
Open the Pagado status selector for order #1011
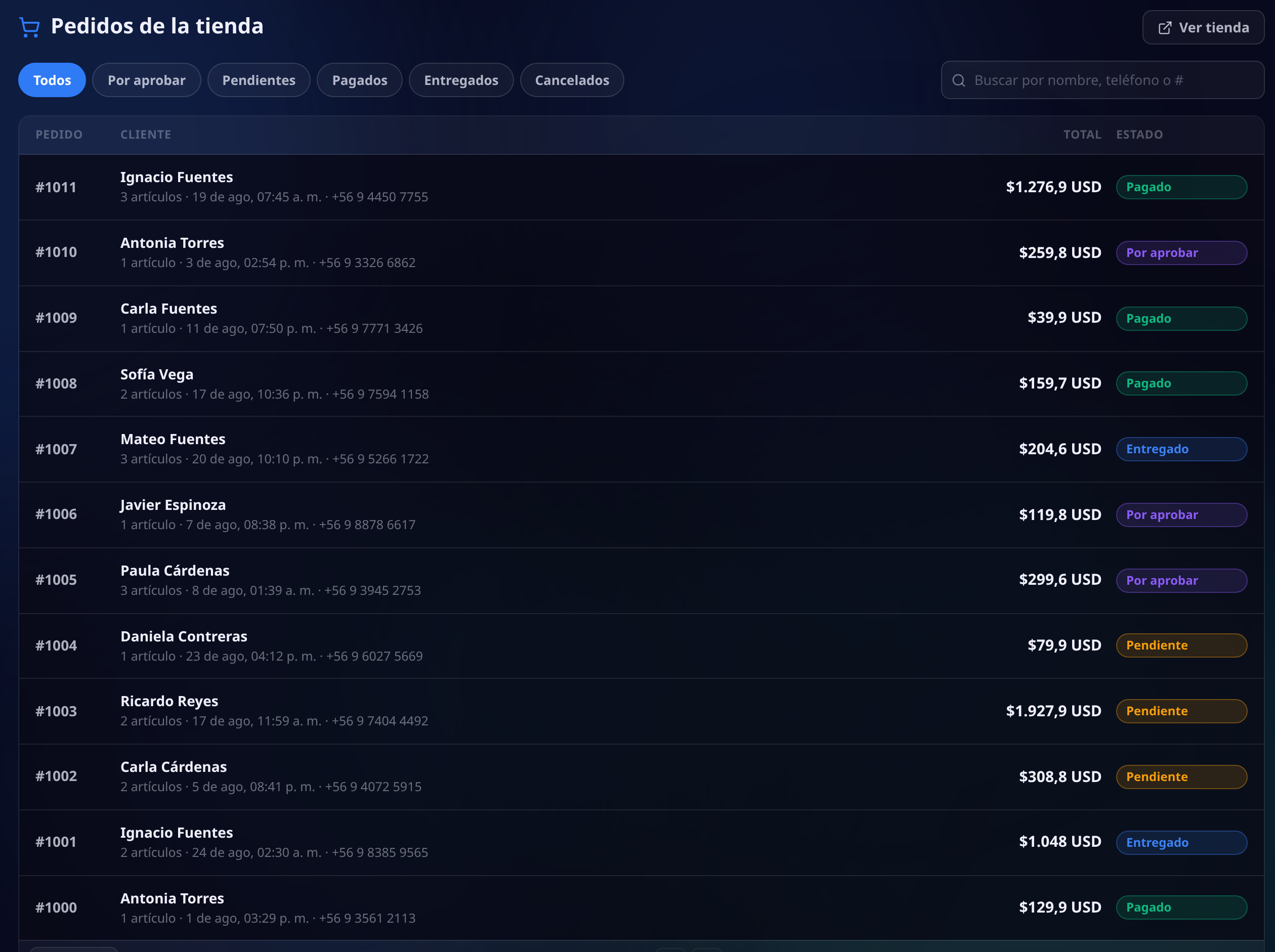[x=1181, y=187]
